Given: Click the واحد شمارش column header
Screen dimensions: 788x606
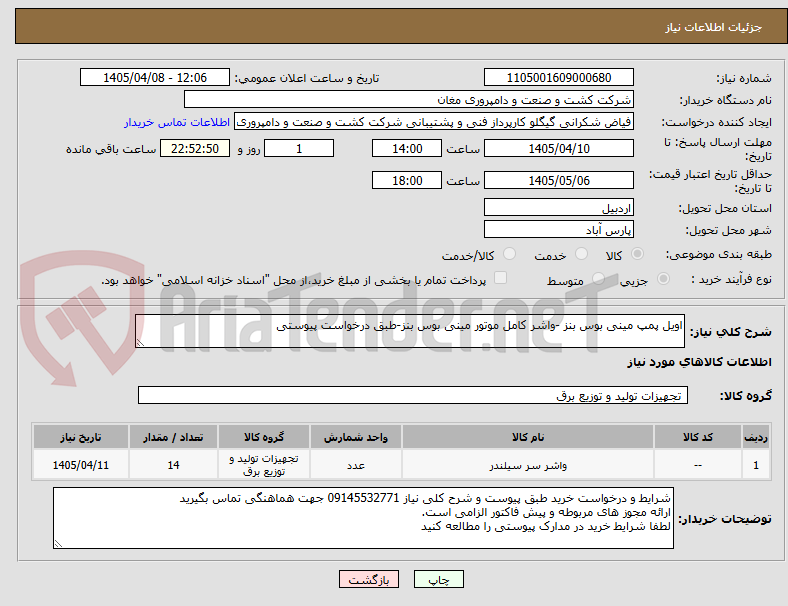Looking at the screenshot, I should click(355, 437).
